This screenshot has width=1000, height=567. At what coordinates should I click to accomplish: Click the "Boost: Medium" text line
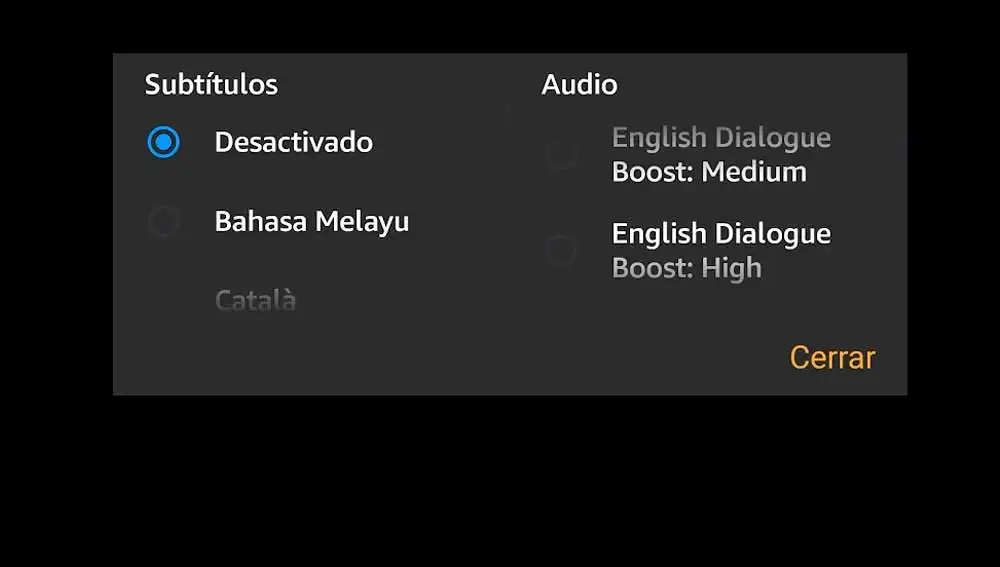pyautogui.click(x=709, y=172)
